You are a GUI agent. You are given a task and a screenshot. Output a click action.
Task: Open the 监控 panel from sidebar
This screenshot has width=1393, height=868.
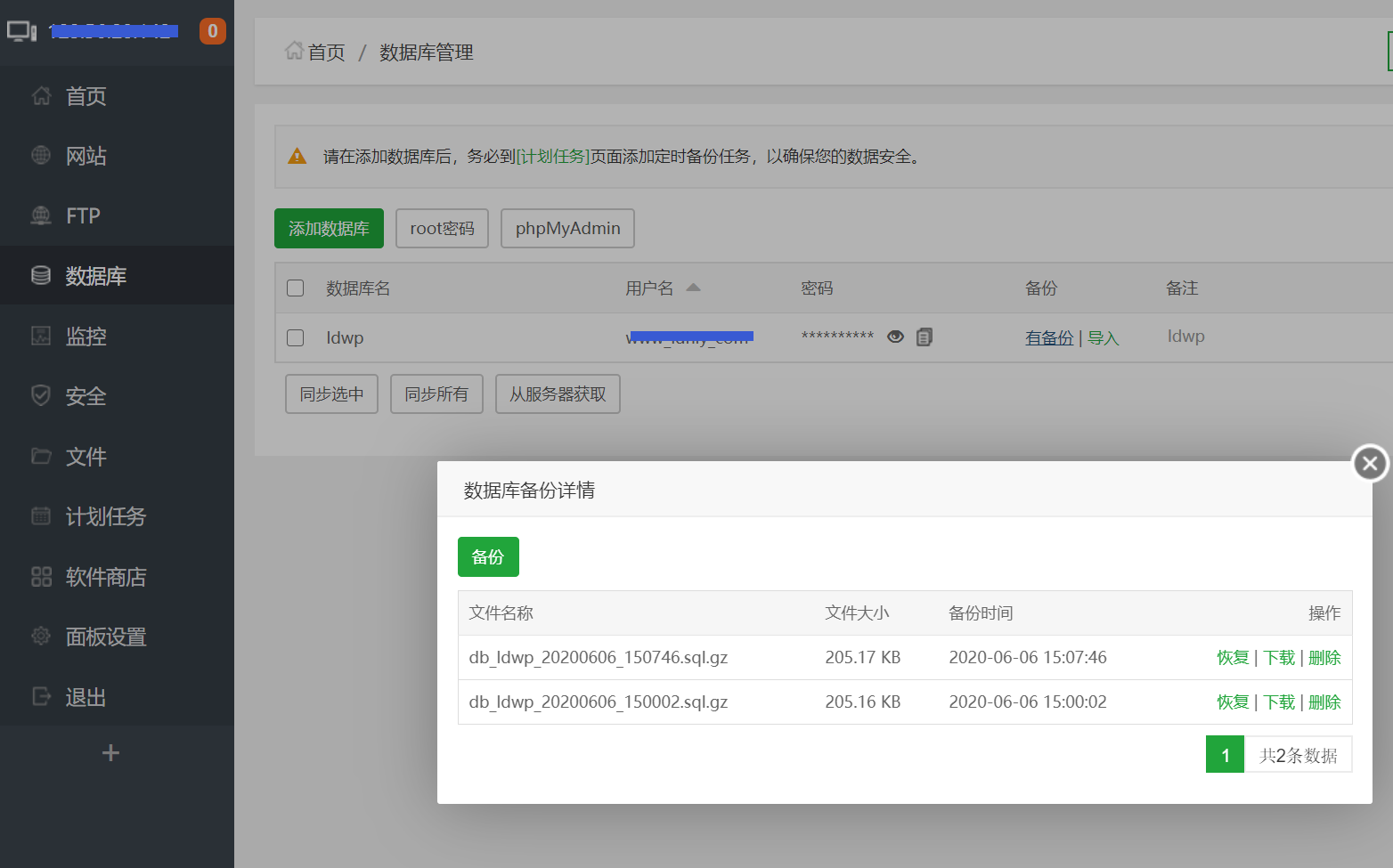click(85, 336)
